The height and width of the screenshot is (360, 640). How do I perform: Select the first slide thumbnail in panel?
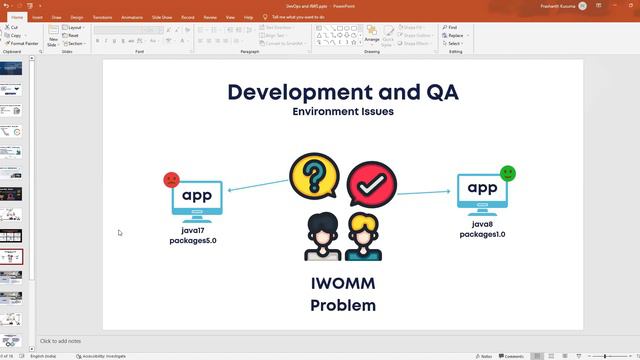tap(11, 68)
